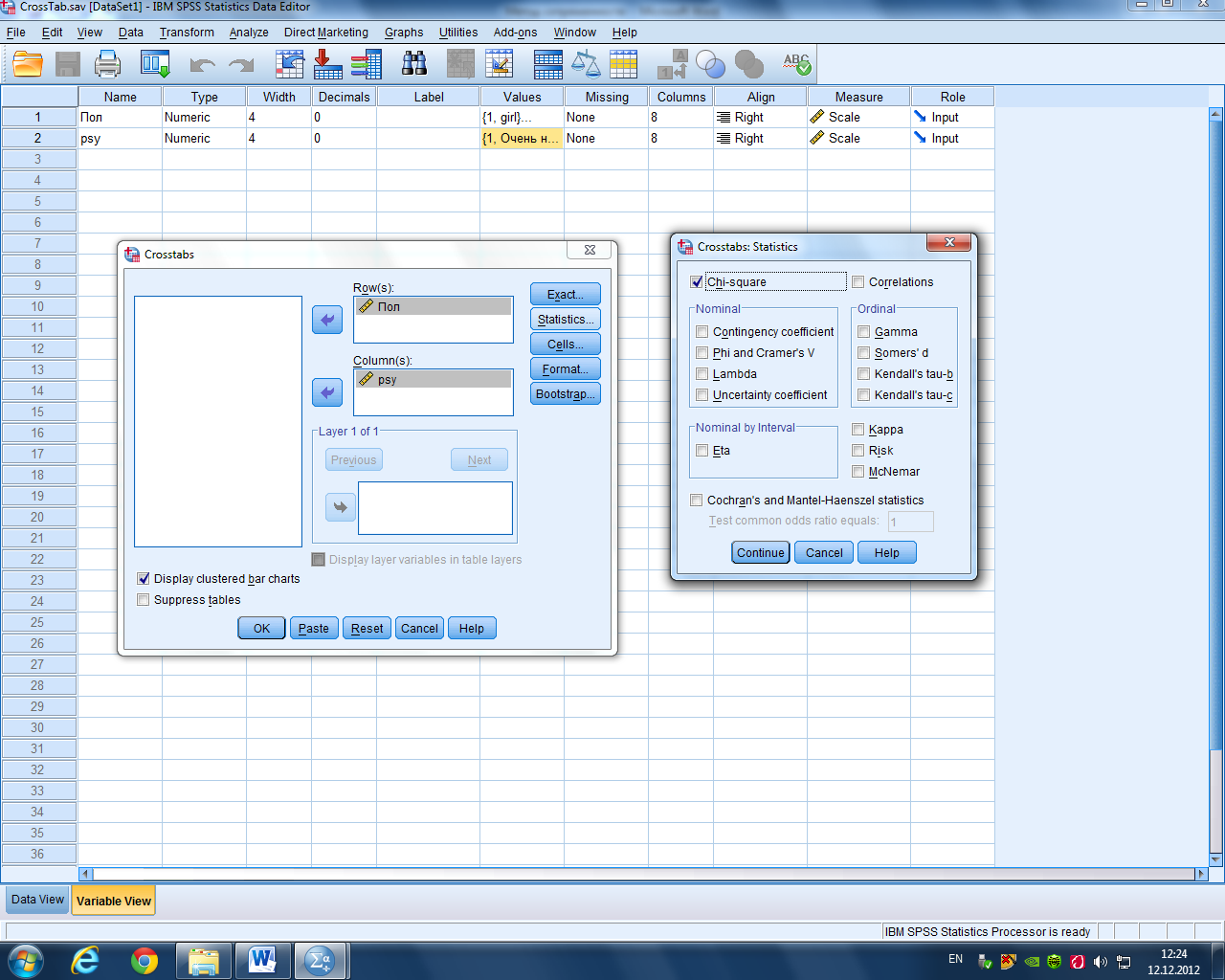Click the Values cell of psy row
Viewport: 1225px width, 980px height.
522,138
